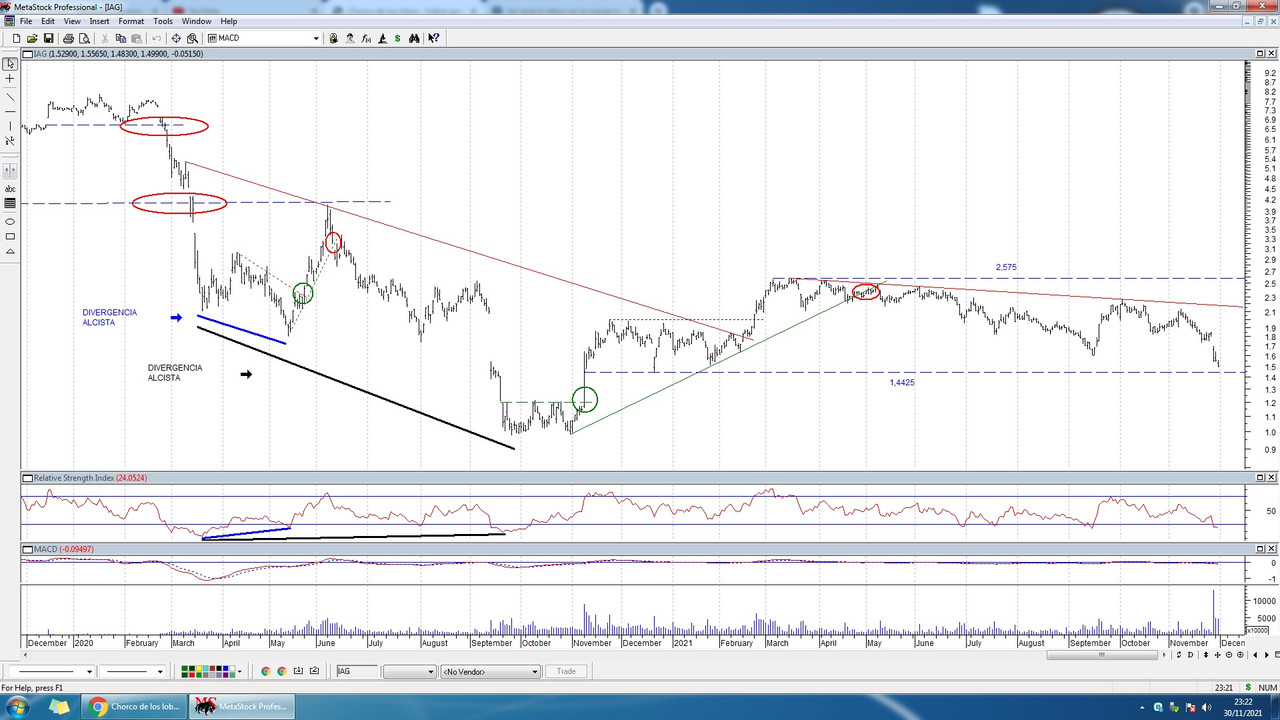Open the Tools menu
This screenshot has height=720, width=1280.
point(163,21)
